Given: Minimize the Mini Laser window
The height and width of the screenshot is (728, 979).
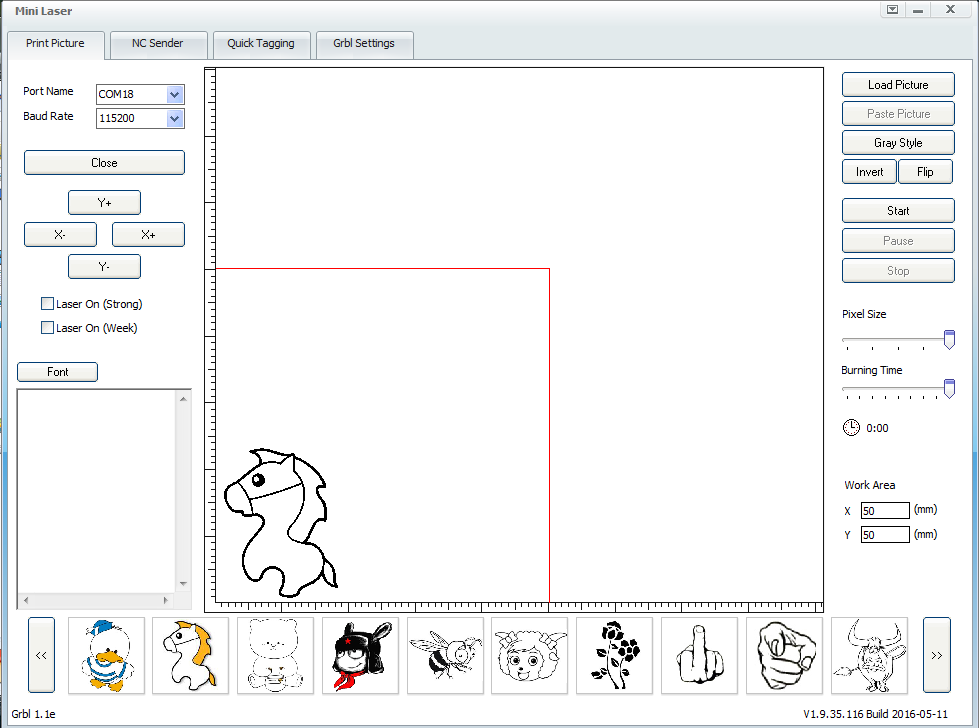Looking at the screenshot, I should (x=918, y=9).
